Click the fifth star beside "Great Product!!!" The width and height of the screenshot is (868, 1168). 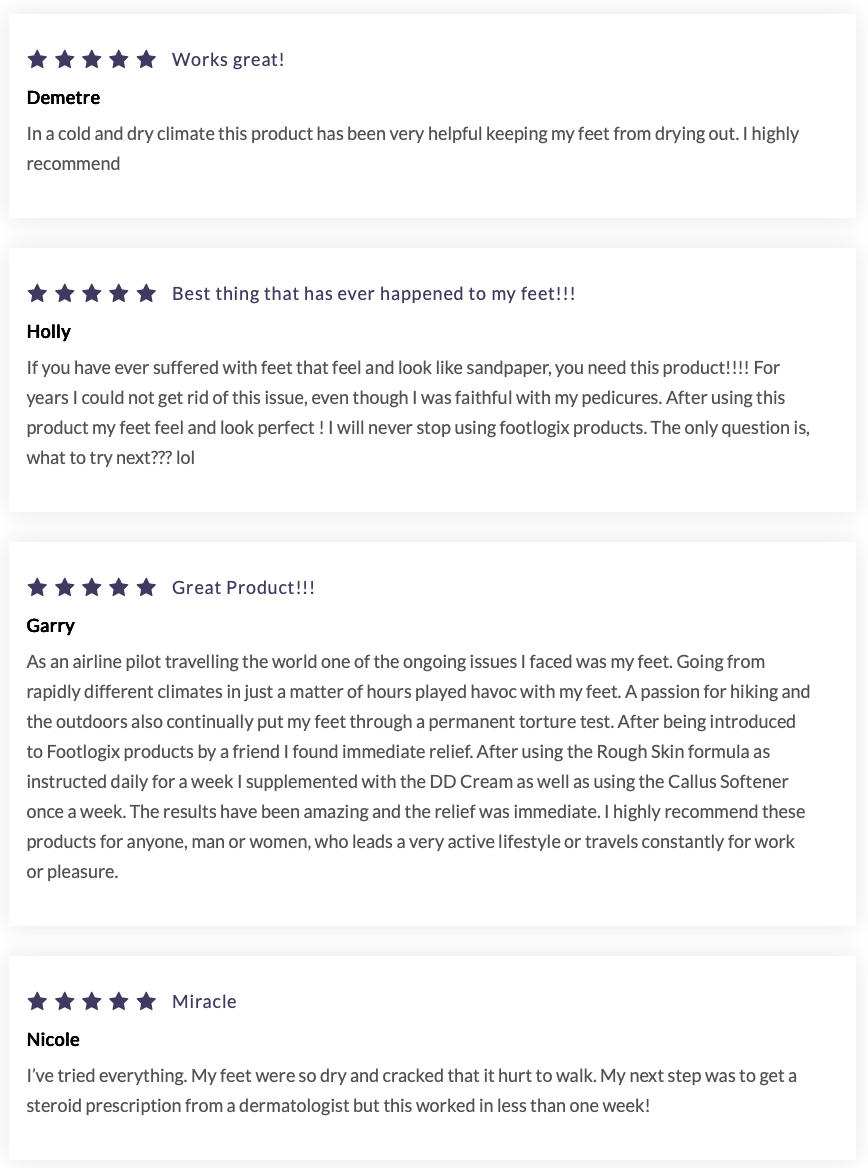146,587
